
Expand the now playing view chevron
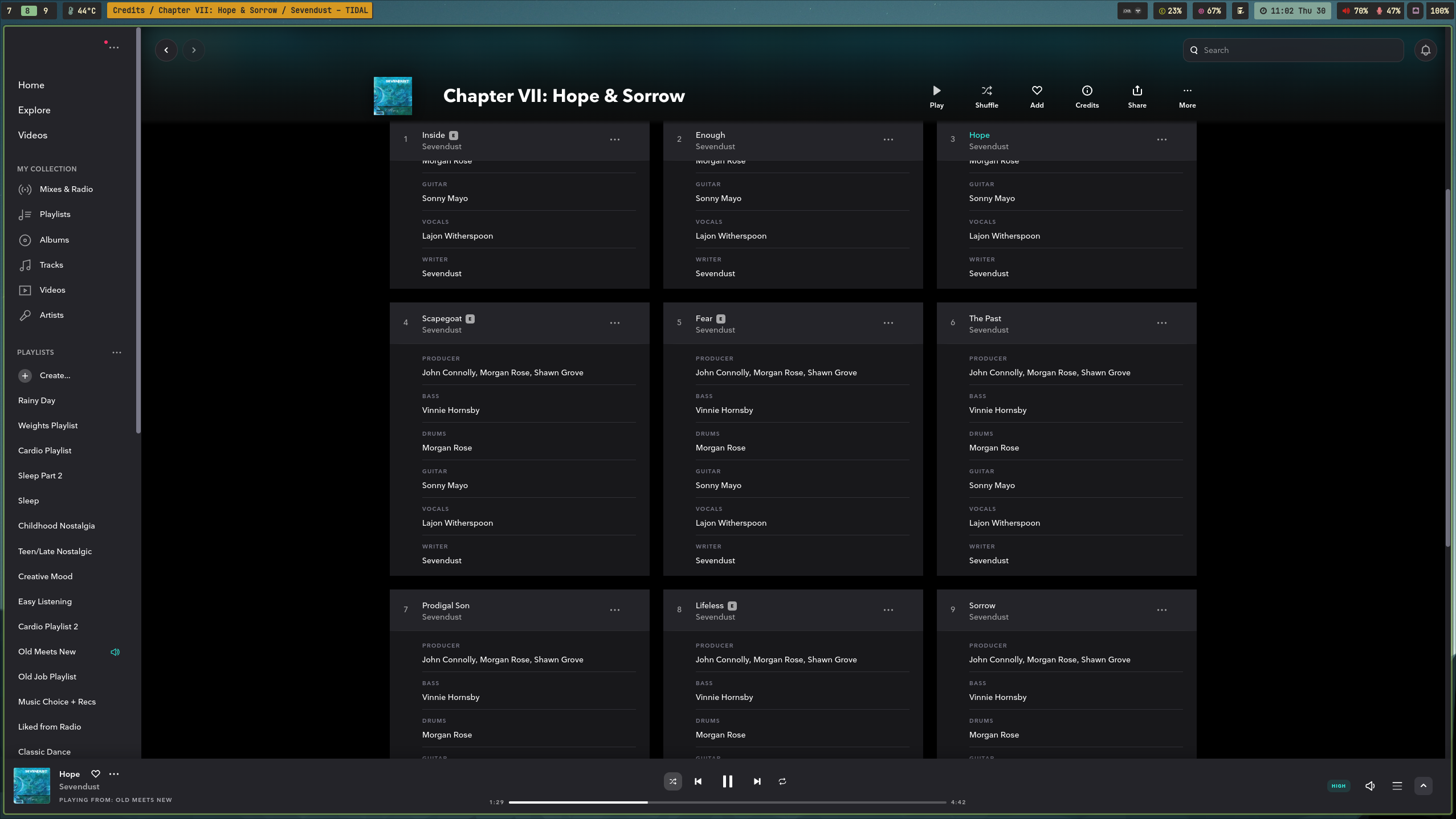point(1422,785)
